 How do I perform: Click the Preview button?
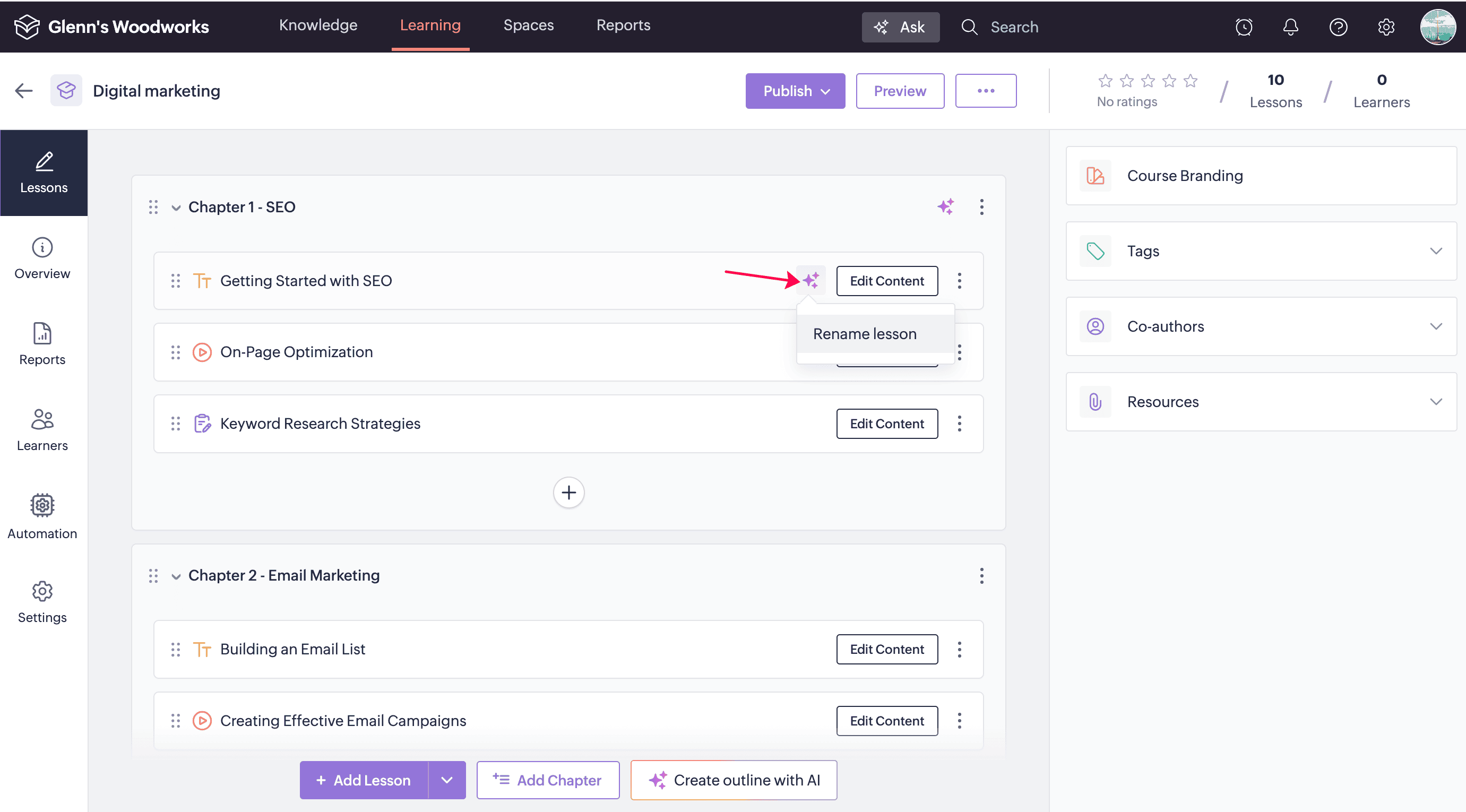pyautogui.click(x=899, y=90)
